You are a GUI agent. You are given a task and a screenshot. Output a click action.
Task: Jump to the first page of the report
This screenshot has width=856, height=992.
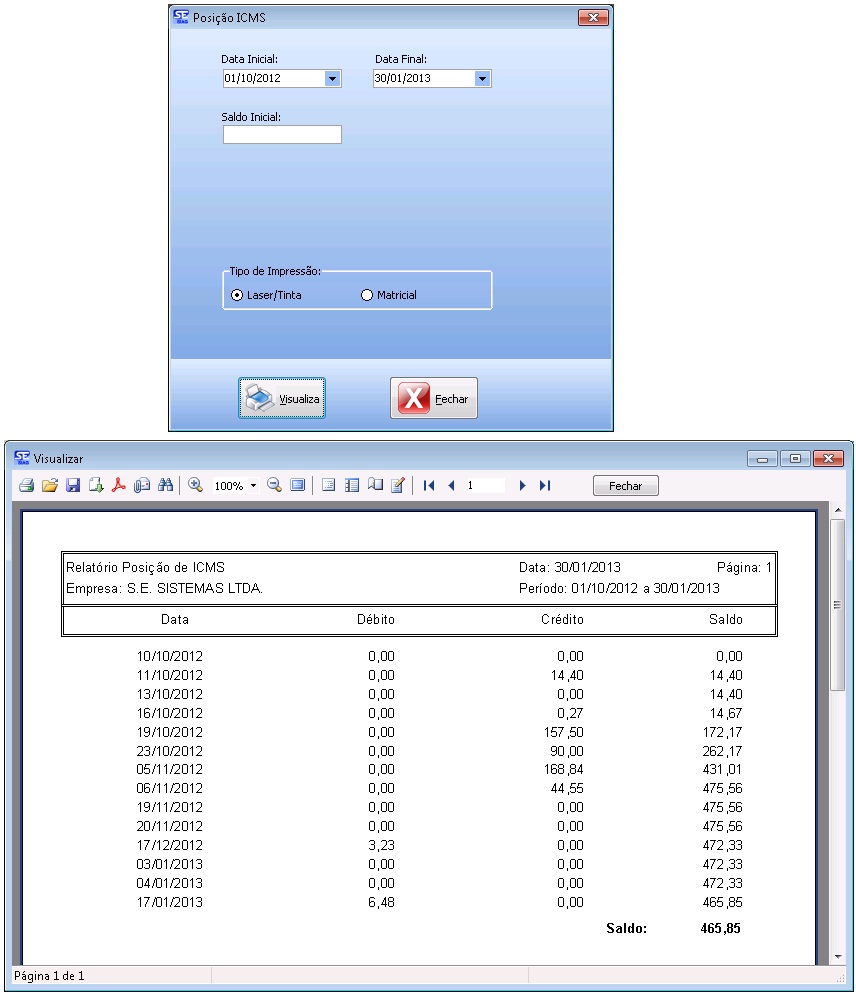tap(429, 485)
